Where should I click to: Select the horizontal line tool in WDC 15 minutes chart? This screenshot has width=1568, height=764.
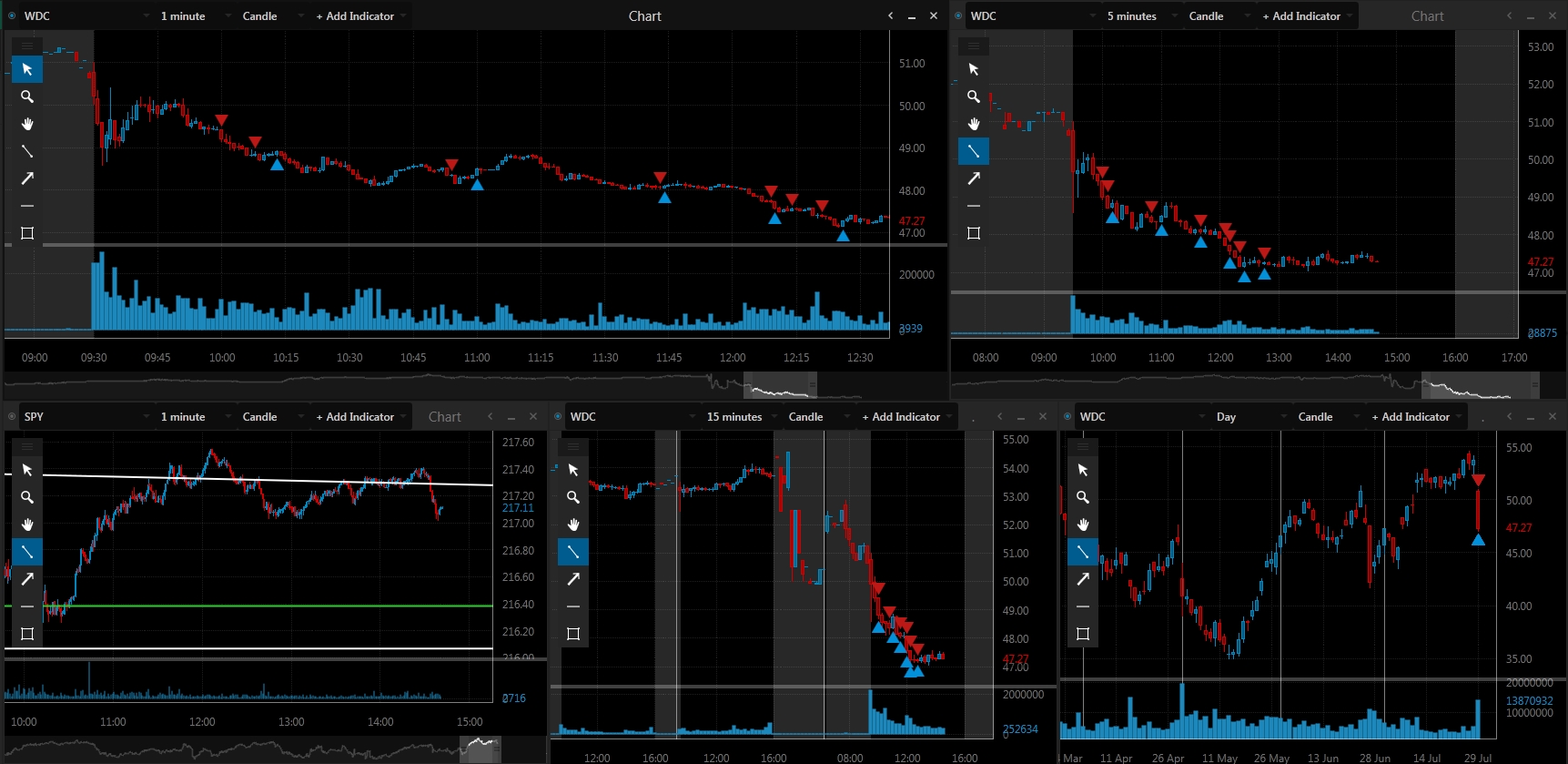pyautogui.click(x=573, y=606)
